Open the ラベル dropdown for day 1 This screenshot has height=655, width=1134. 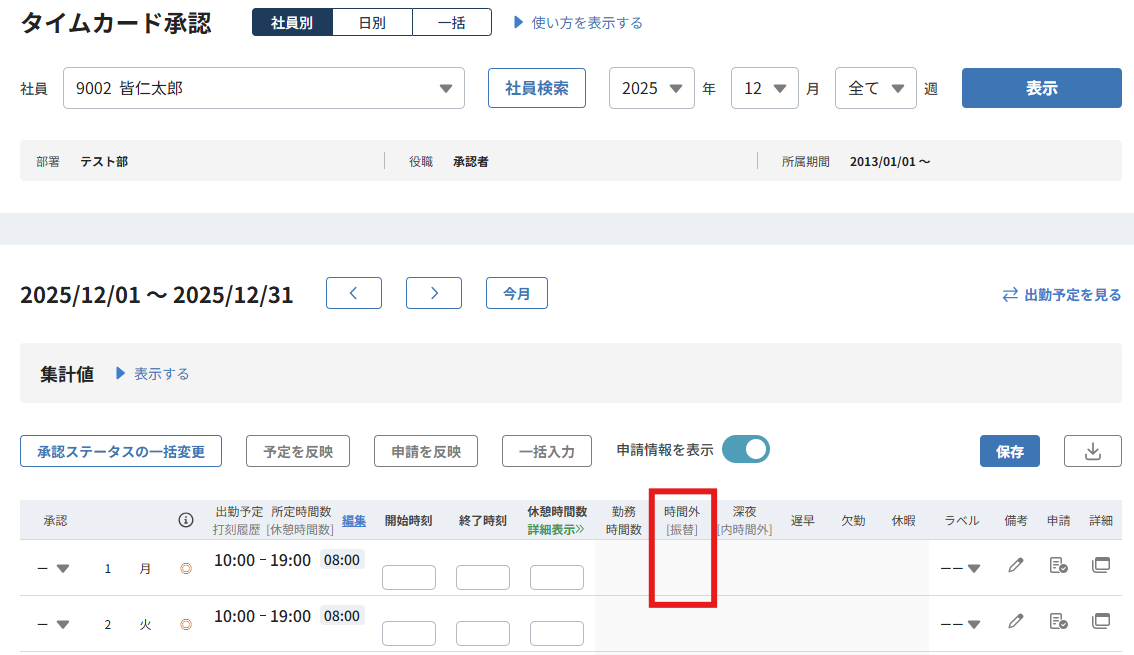click(960, 568)
